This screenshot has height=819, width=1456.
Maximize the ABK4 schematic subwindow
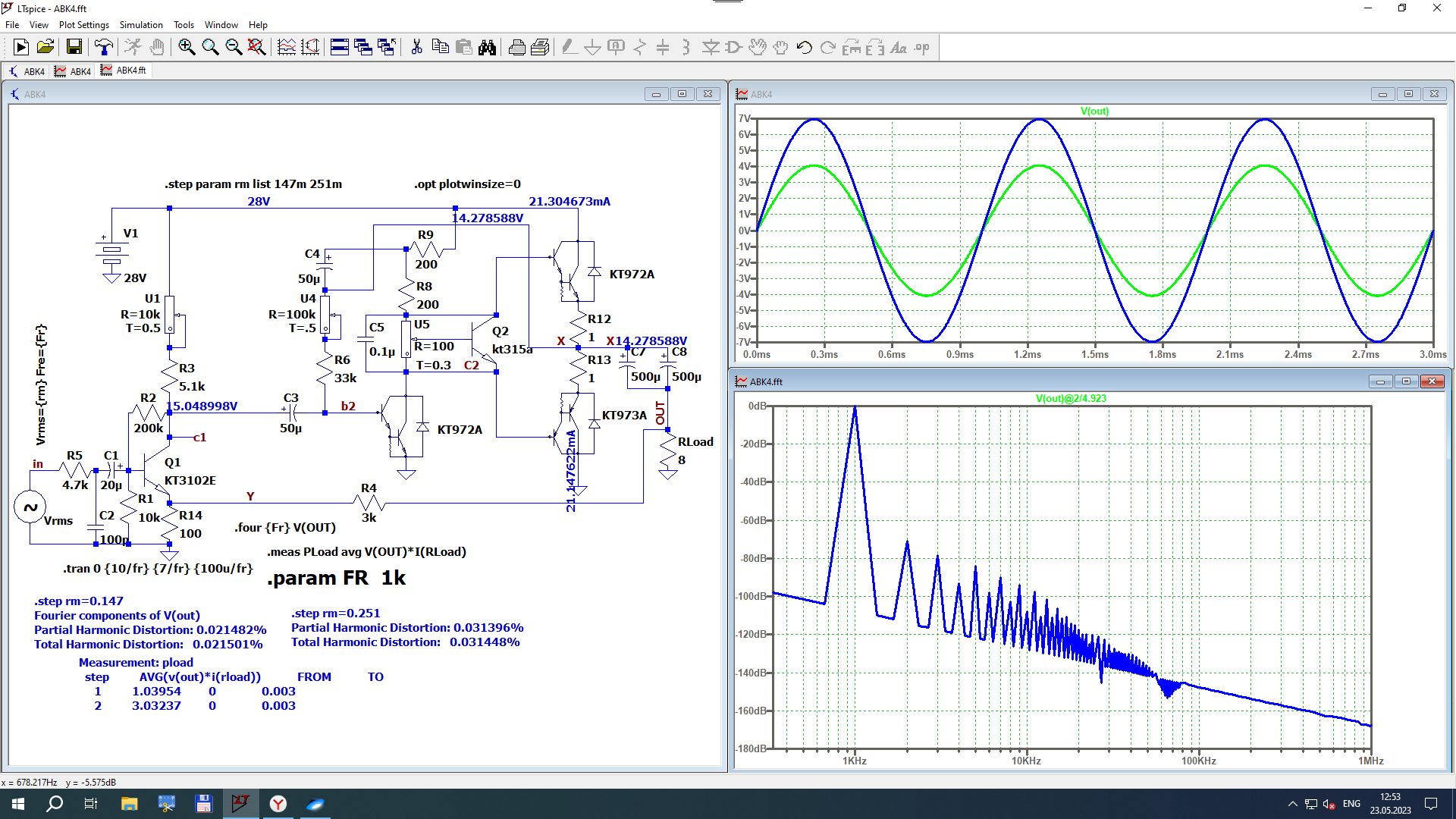[x=682, y=94]
